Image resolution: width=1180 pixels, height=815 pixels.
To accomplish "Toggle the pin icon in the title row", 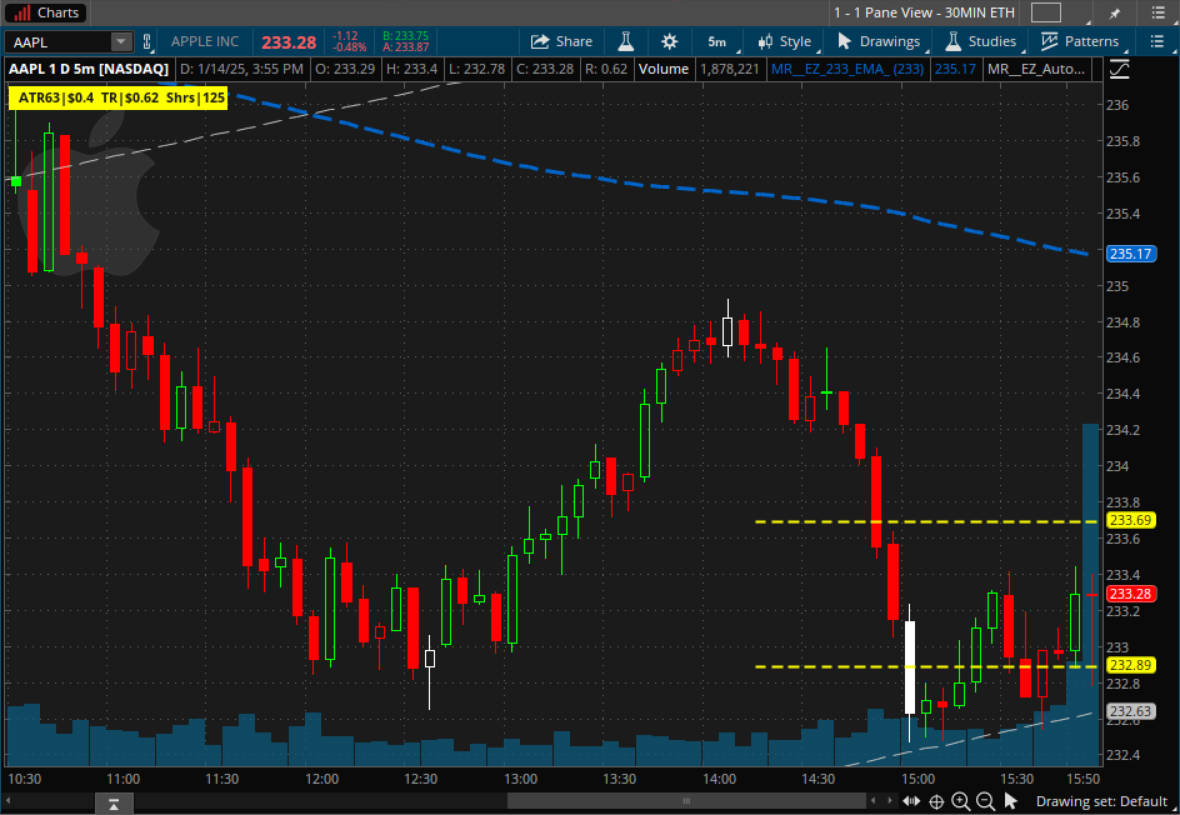I will click(1115, 13).
